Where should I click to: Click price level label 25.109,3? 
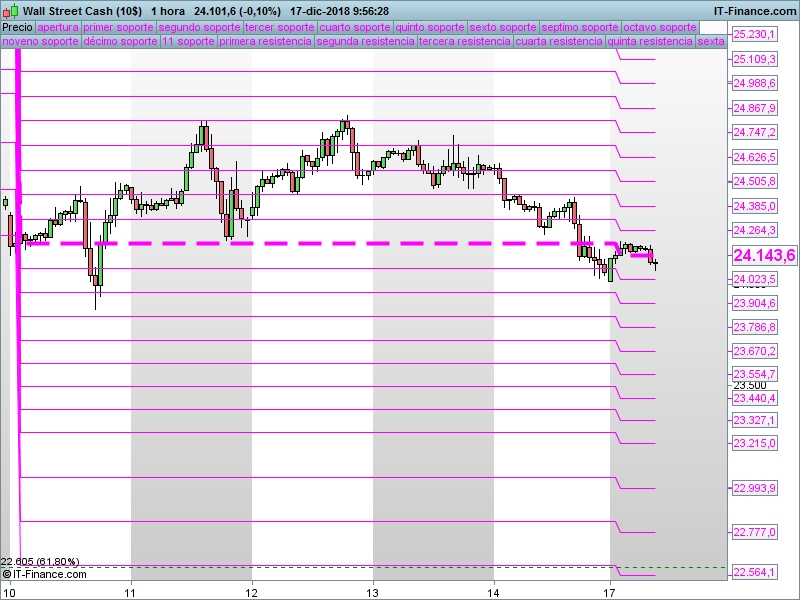[x=755, y=59]
